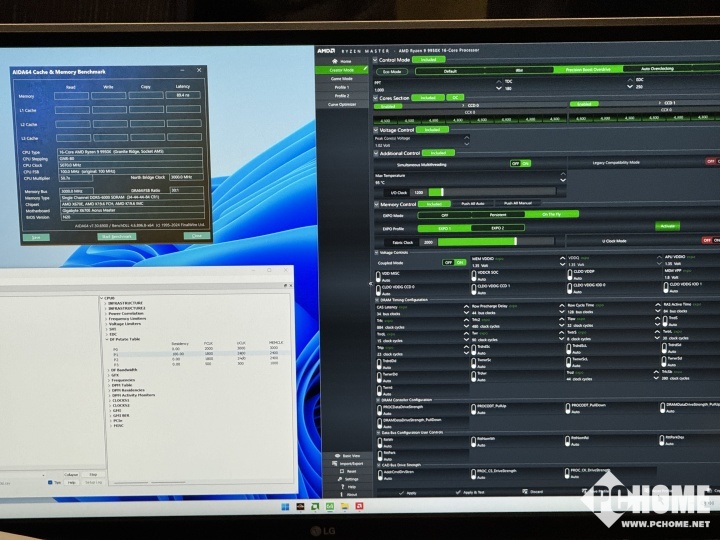720x540 pixels.
Task: Click Push All Auto button
Action: (x=473, y=203)
